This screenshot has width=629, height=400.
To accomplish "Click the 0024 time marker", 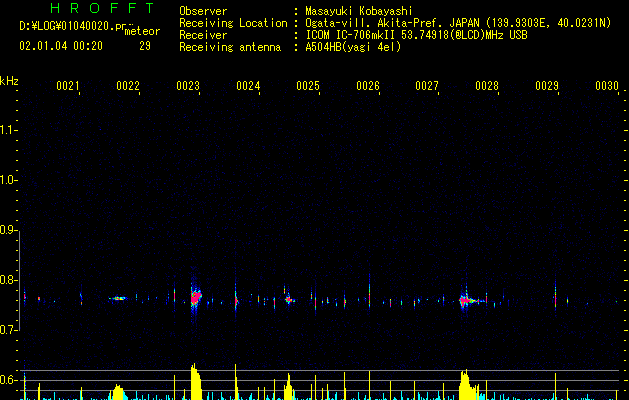I will click(248, 86).
